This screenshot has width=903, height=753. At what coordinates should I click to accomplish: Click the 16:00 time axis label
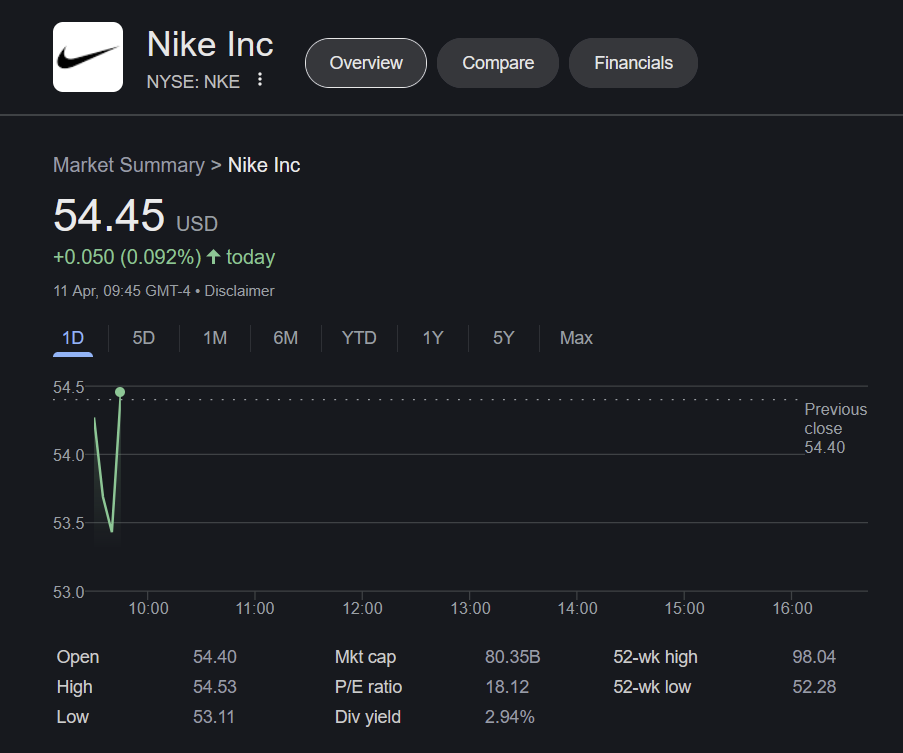pyautogui.click(x=792, y=609)
